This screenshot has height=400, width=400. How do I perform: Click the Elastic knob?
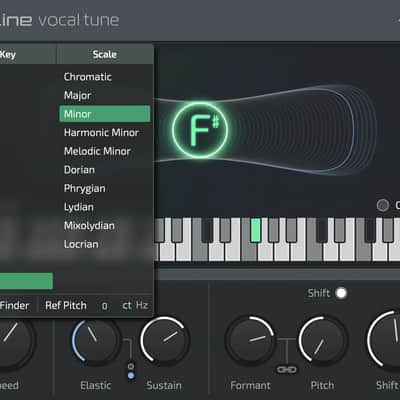click(96, 340)
